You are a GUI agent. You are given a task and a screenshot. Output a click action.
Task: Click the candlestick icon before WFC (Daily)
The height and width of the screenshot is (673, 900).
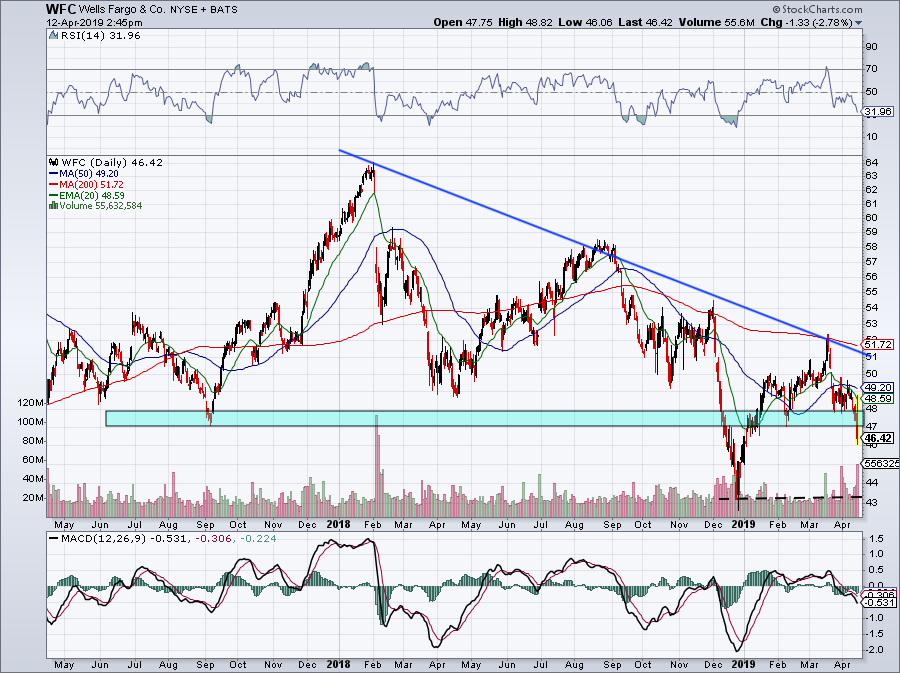pyautogui.click(x=54, y=162)
